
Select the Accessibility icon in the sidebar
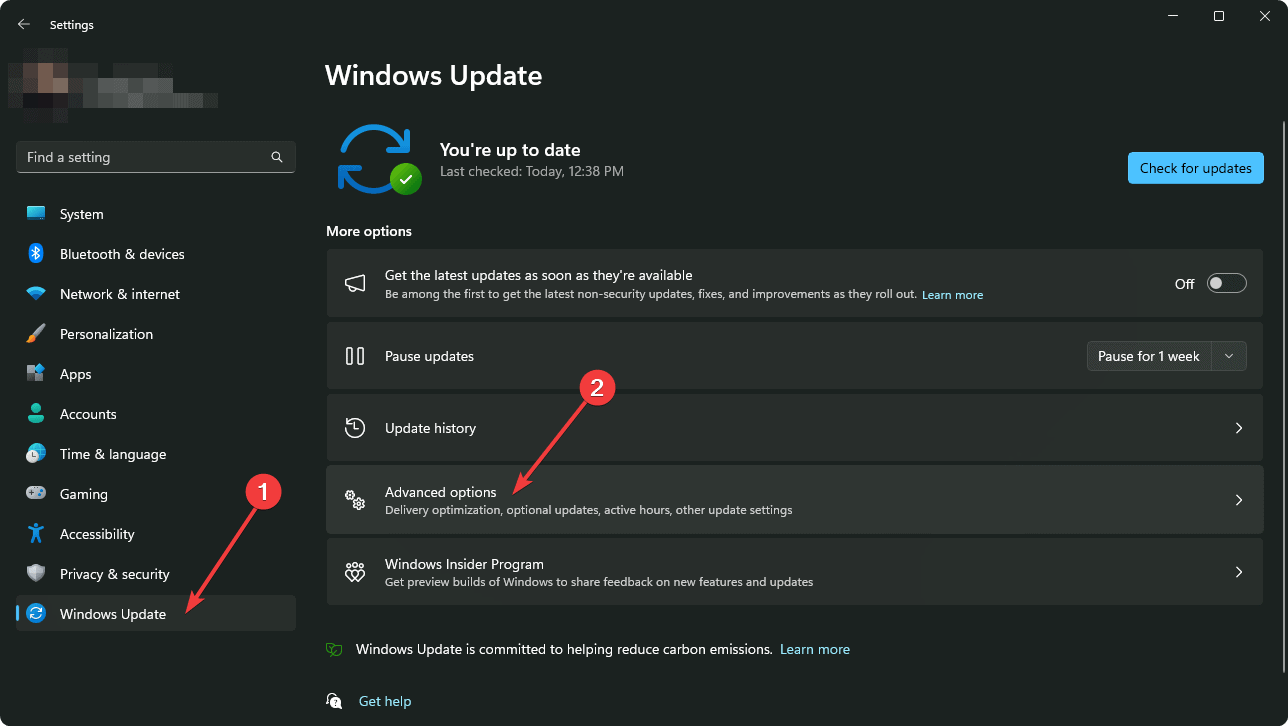pos(36,533)
